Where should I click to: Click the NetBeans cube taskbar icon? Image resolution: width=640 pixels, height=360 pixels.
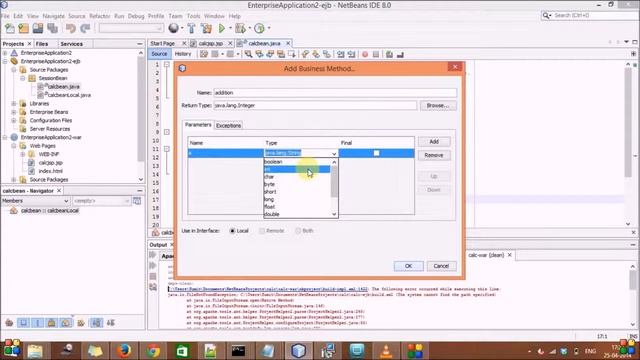298,351
